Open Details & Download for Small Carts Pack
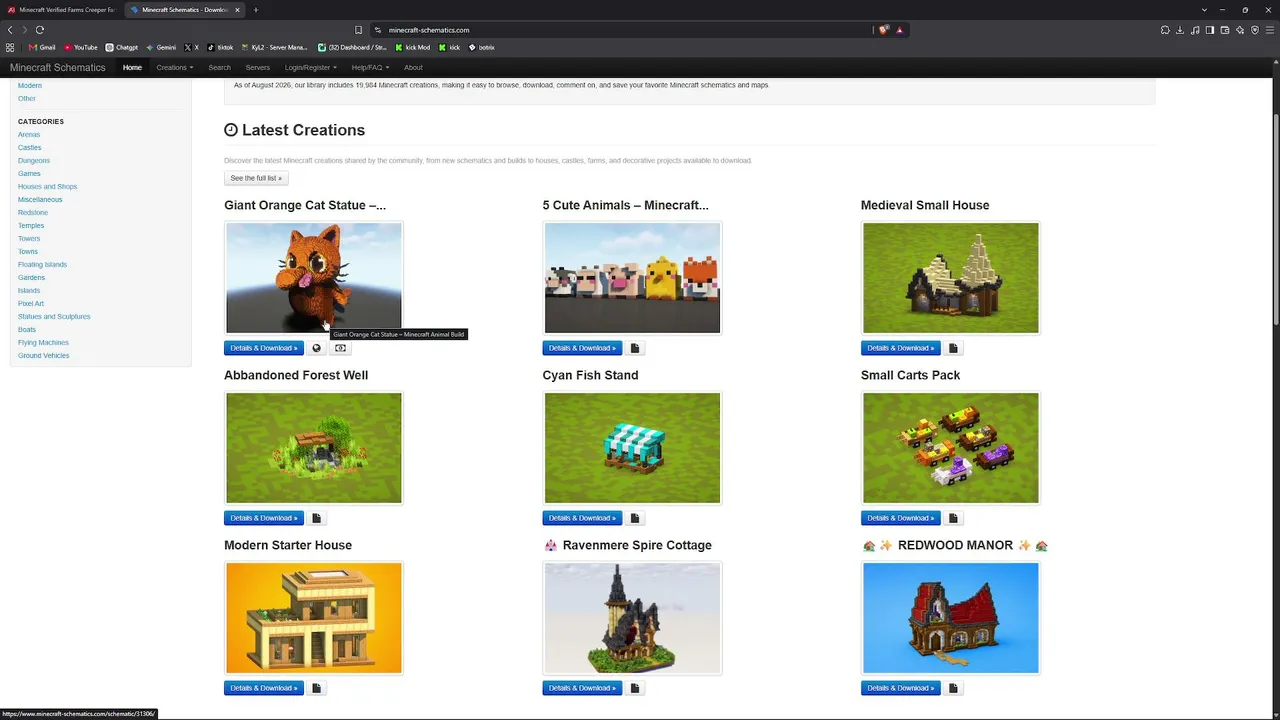 pyautogui.click(x=901, y=518)
